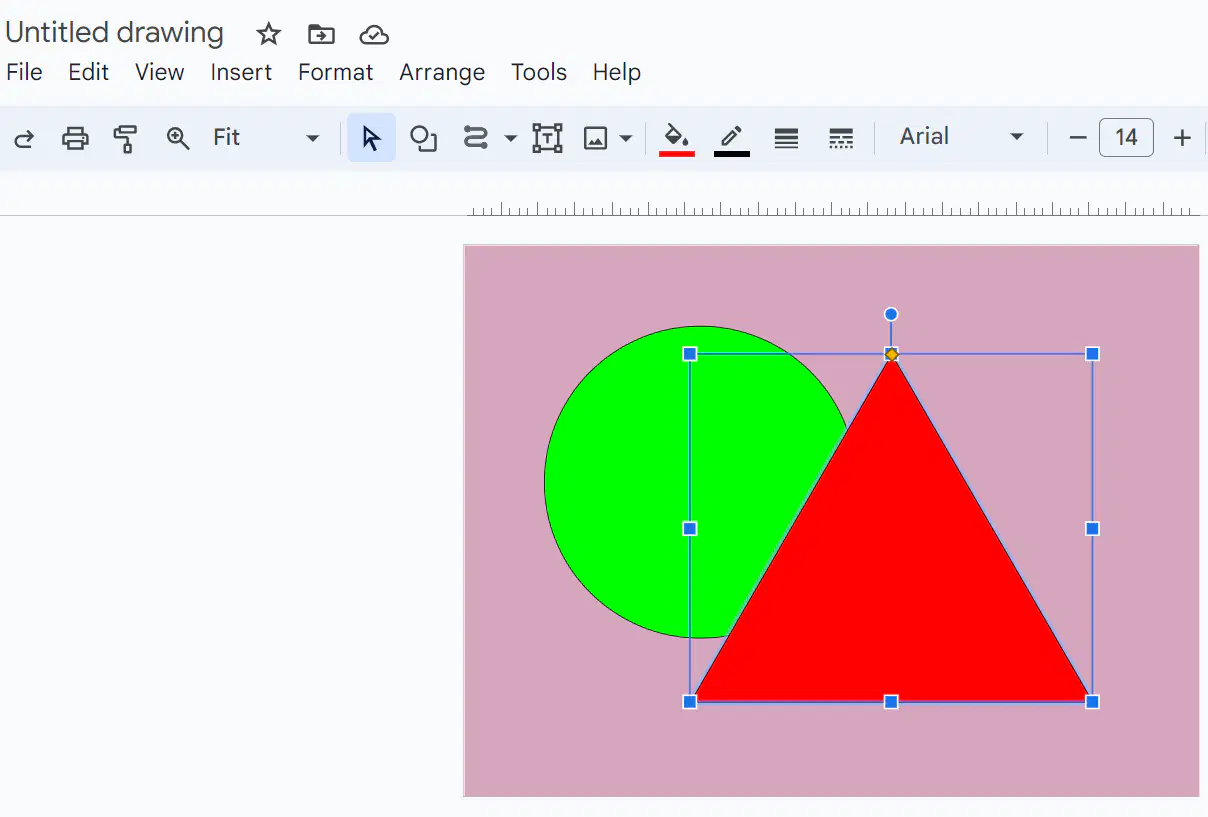Screen dimensions: 1208x817
Task: Click the triangle's top-right resize handle
Action: [x=1093, y=354]
